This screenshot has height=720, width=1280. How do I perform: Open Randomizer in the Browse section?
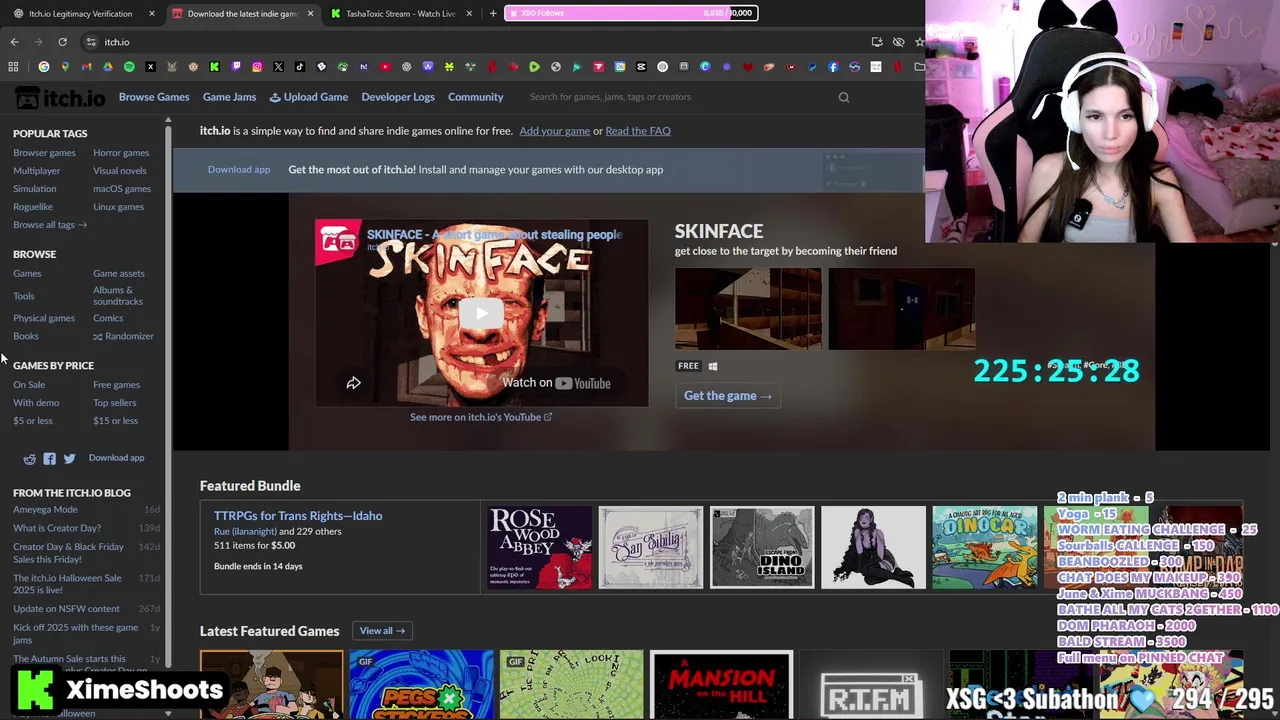(x=123, y=336)
